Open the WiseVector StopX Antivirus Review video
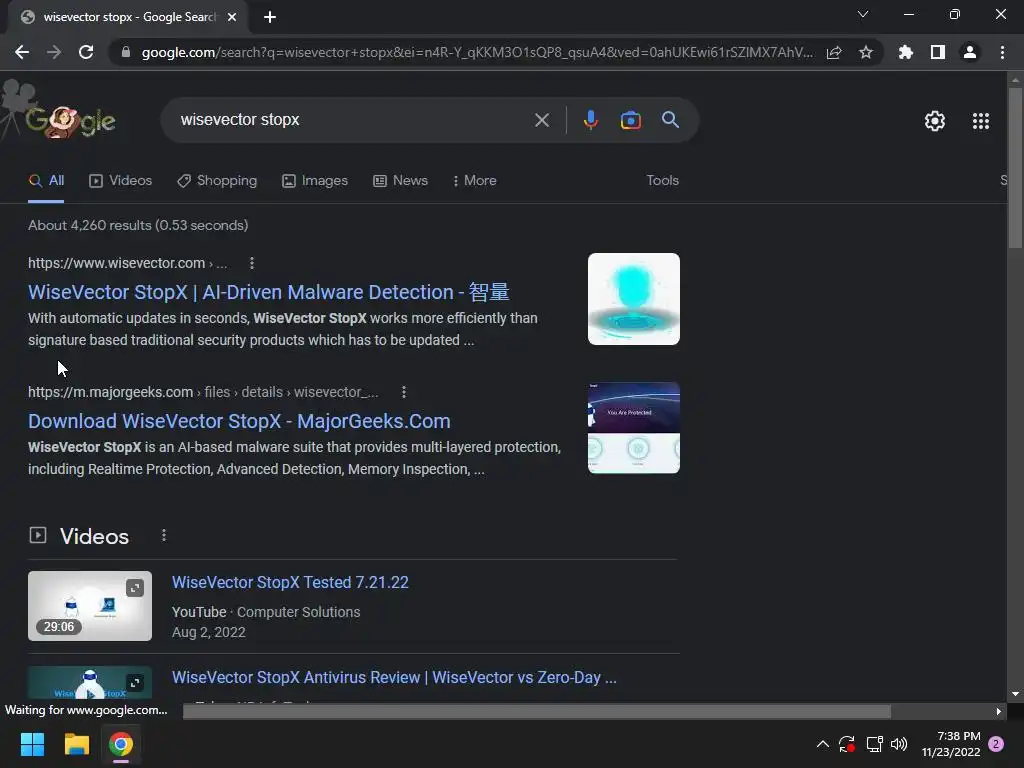 (x=394, y=677)
